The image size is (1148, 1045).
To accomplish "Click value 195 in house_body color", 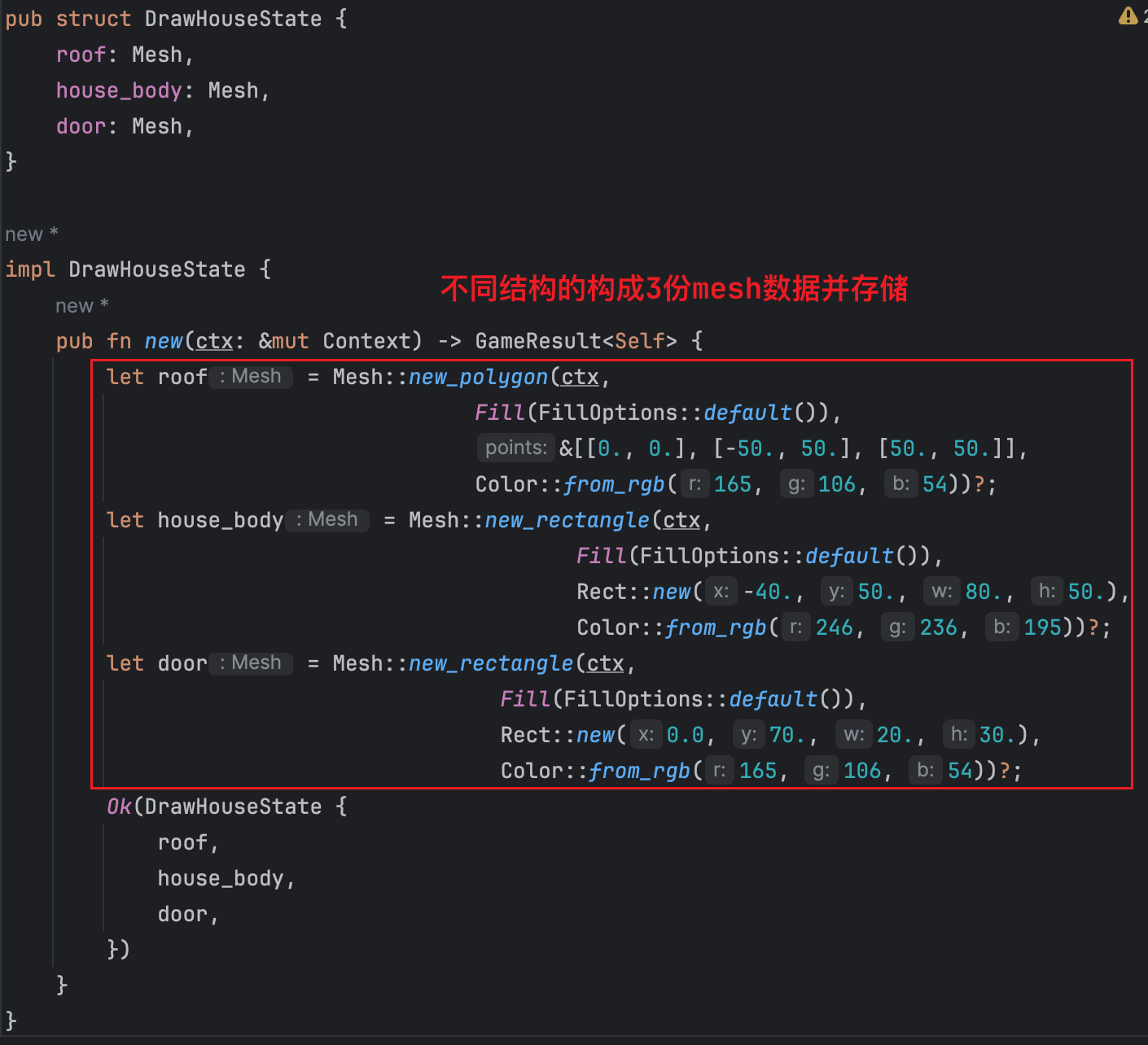I will coord(1043,627).
